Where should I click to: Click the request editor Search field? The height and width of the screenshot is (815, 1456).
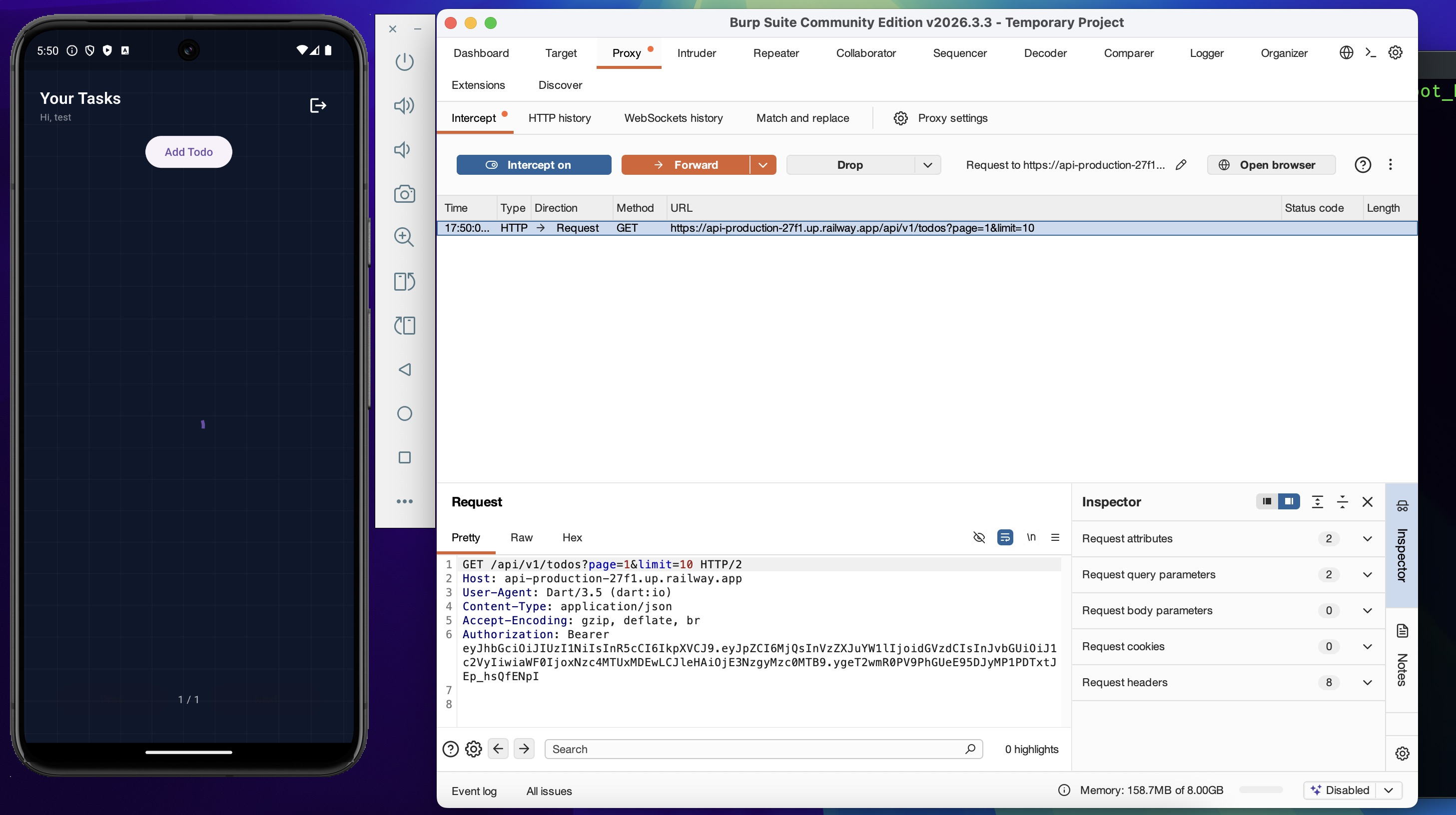(763, 749)
